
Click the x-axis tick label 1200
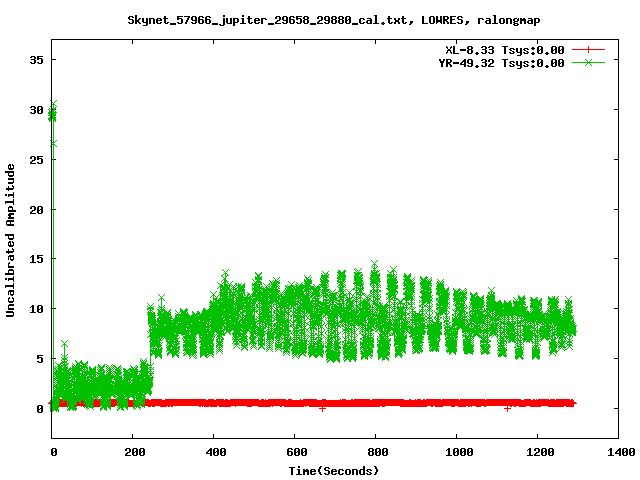(x=540, y=452)
